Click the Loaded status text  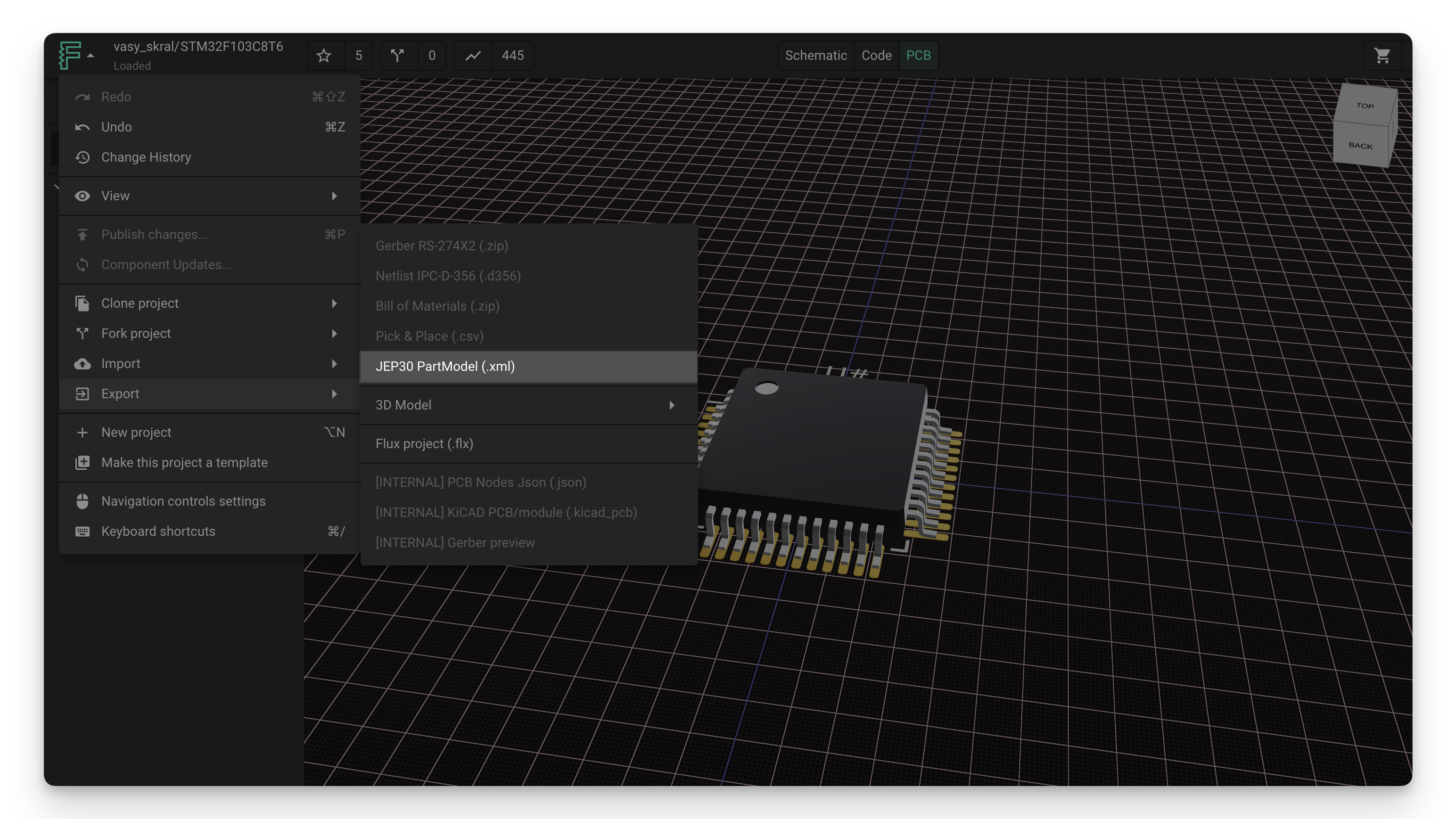coord(132,66)
